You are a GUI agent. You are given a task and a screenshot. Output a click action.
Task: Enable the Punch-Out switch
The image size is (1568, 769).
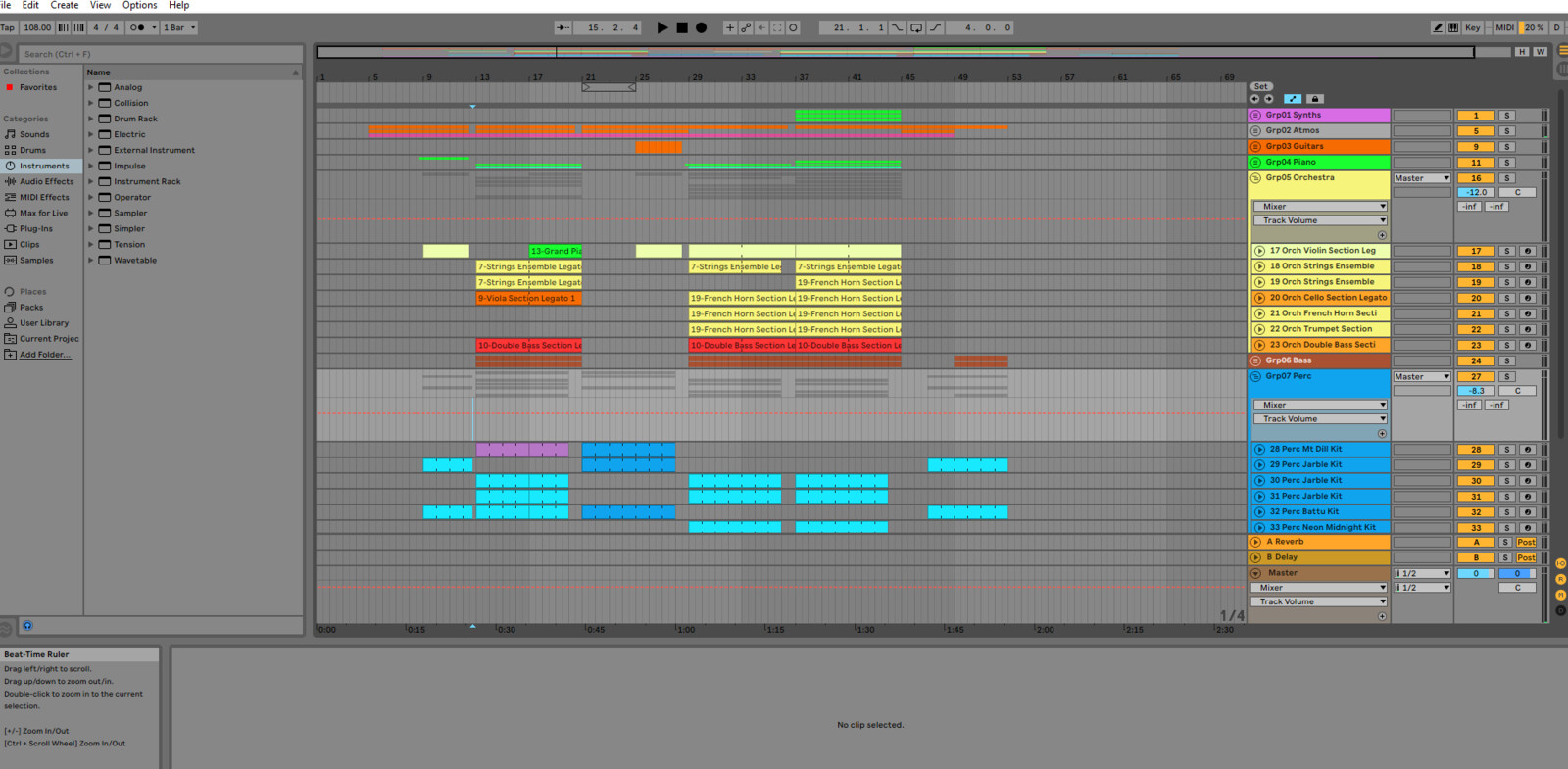(935, 27)
